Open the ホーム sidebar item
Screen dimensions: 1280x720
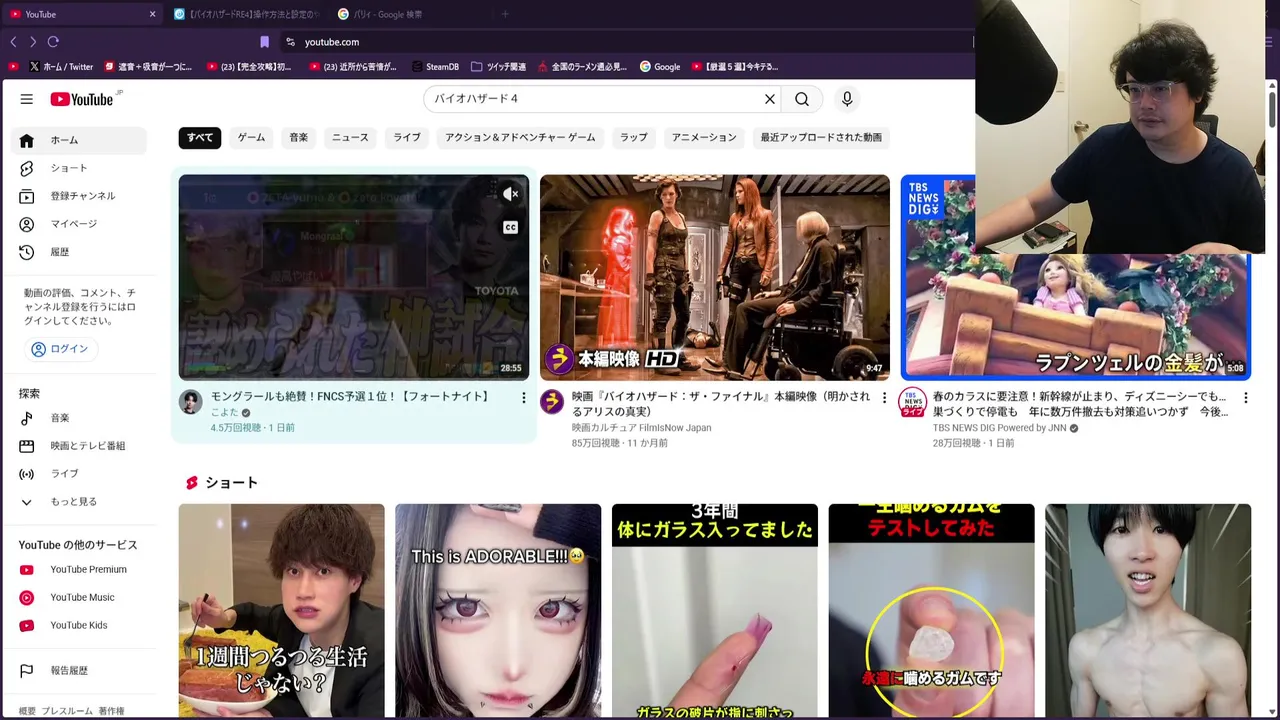click(78, 140)
